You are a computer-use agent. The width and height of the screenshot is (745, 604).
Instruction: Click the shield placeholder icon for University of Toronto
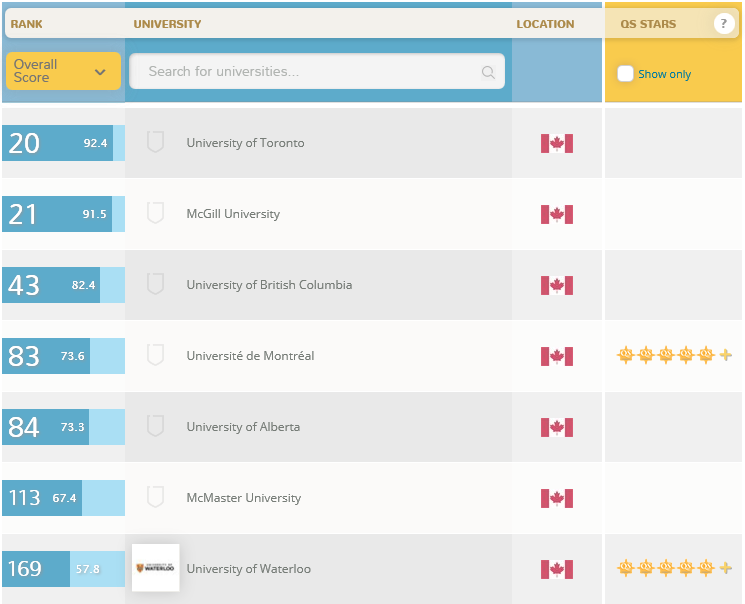[155, 142]
